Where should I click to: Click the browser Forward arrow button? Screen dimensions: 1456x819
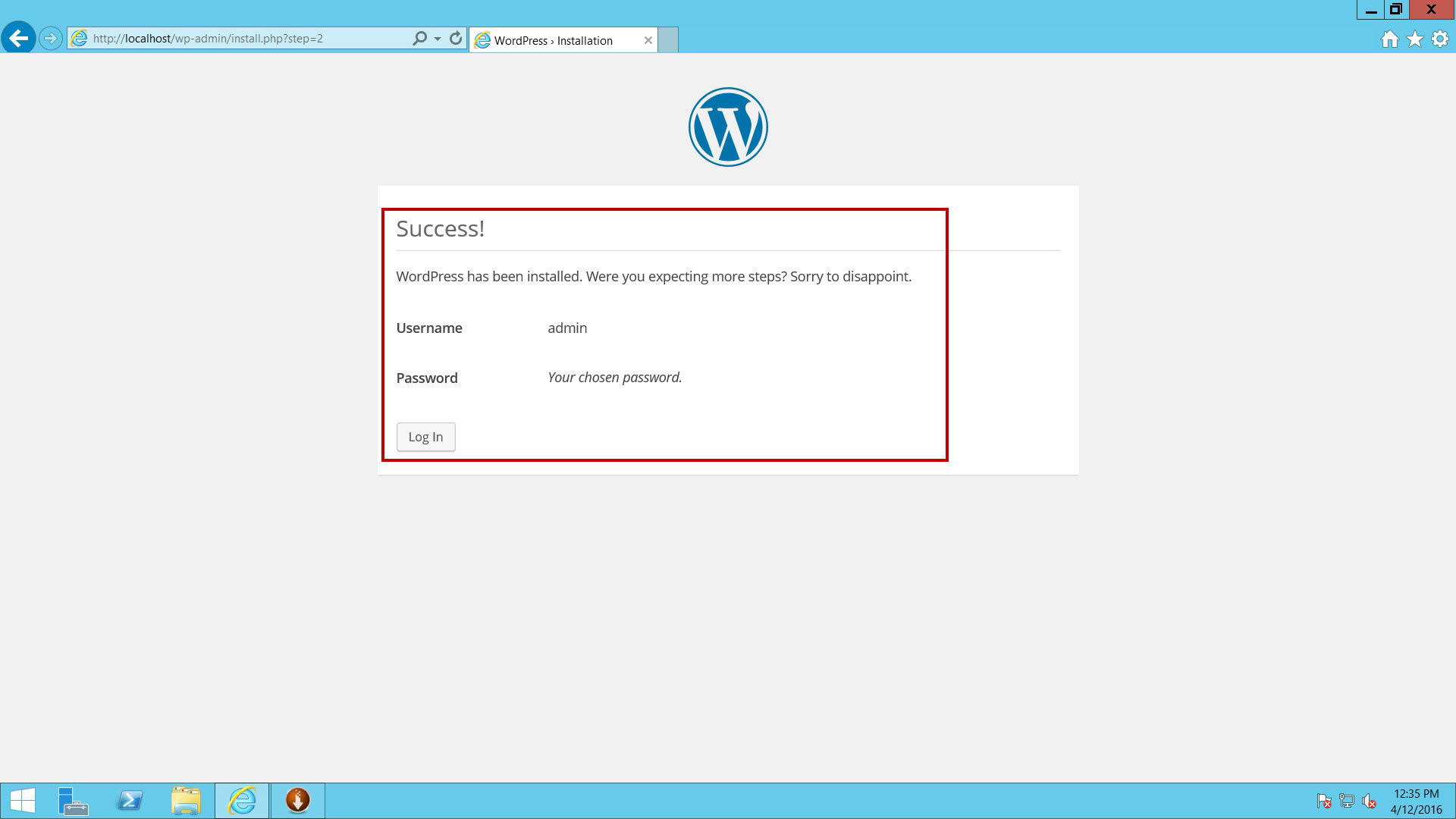coord(50,38)
